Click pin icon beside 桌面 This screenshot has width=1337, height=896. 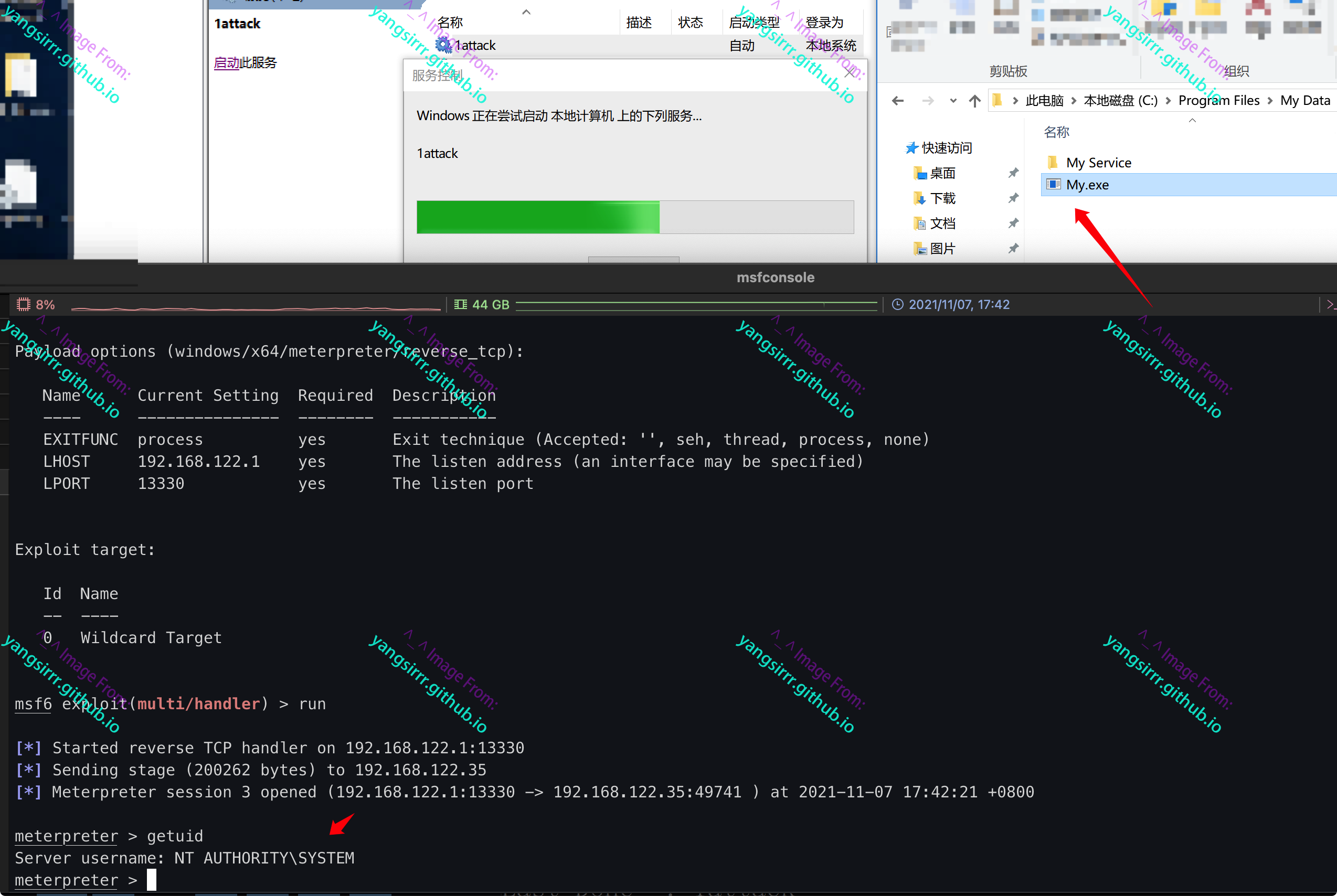point(1013,173)
